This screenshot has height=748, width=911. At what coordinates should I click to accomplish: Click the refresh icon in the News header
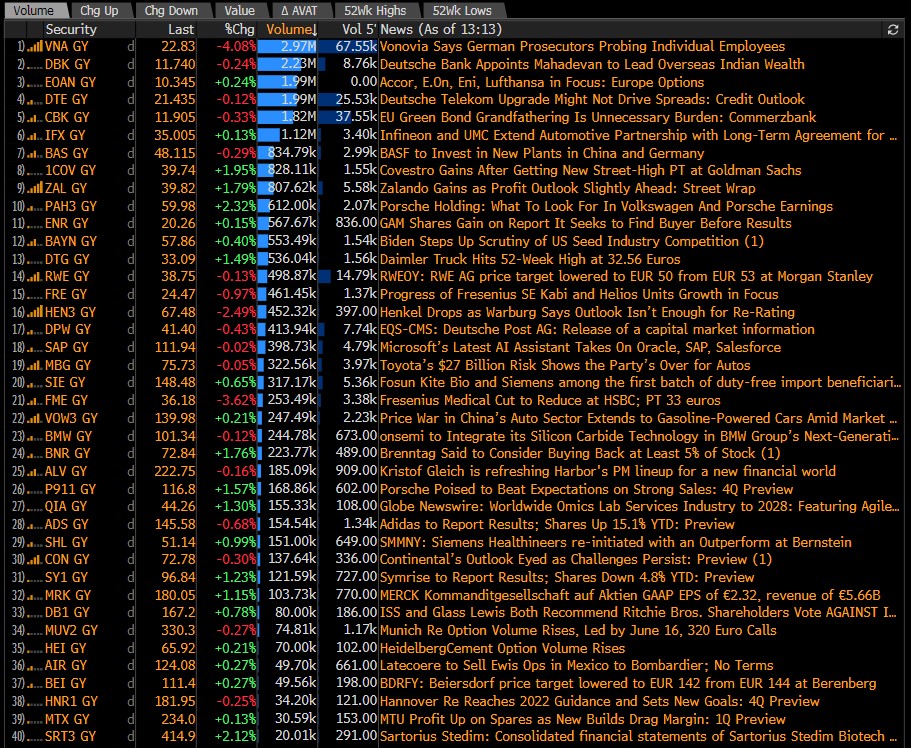892,30
